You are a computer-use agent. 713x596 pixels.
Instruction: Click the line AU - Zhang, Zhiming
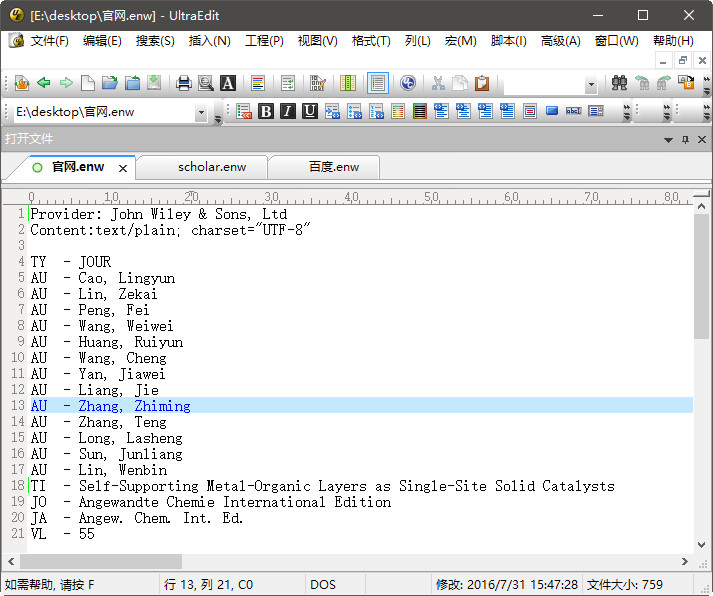click(362, 406)
